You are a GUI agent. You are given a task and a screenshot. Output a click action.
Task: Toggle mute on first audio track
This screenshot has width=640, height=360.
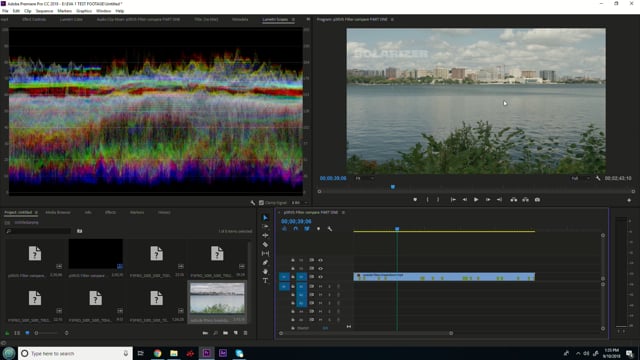[x=320, y=287]
